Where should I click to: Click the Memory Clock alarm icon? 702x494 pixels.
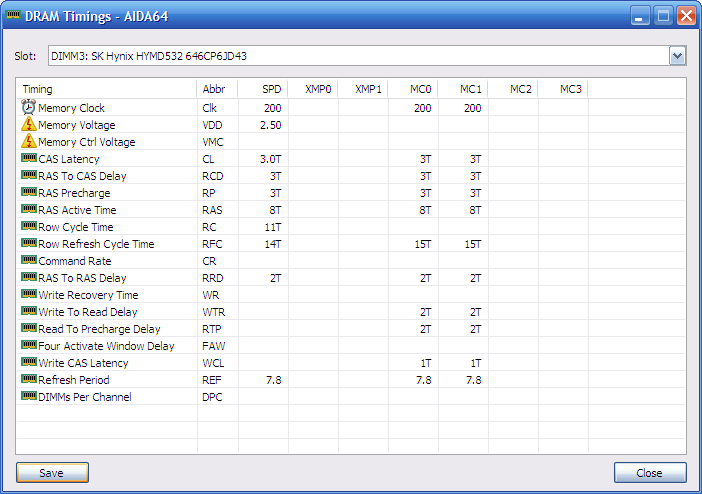28,108
